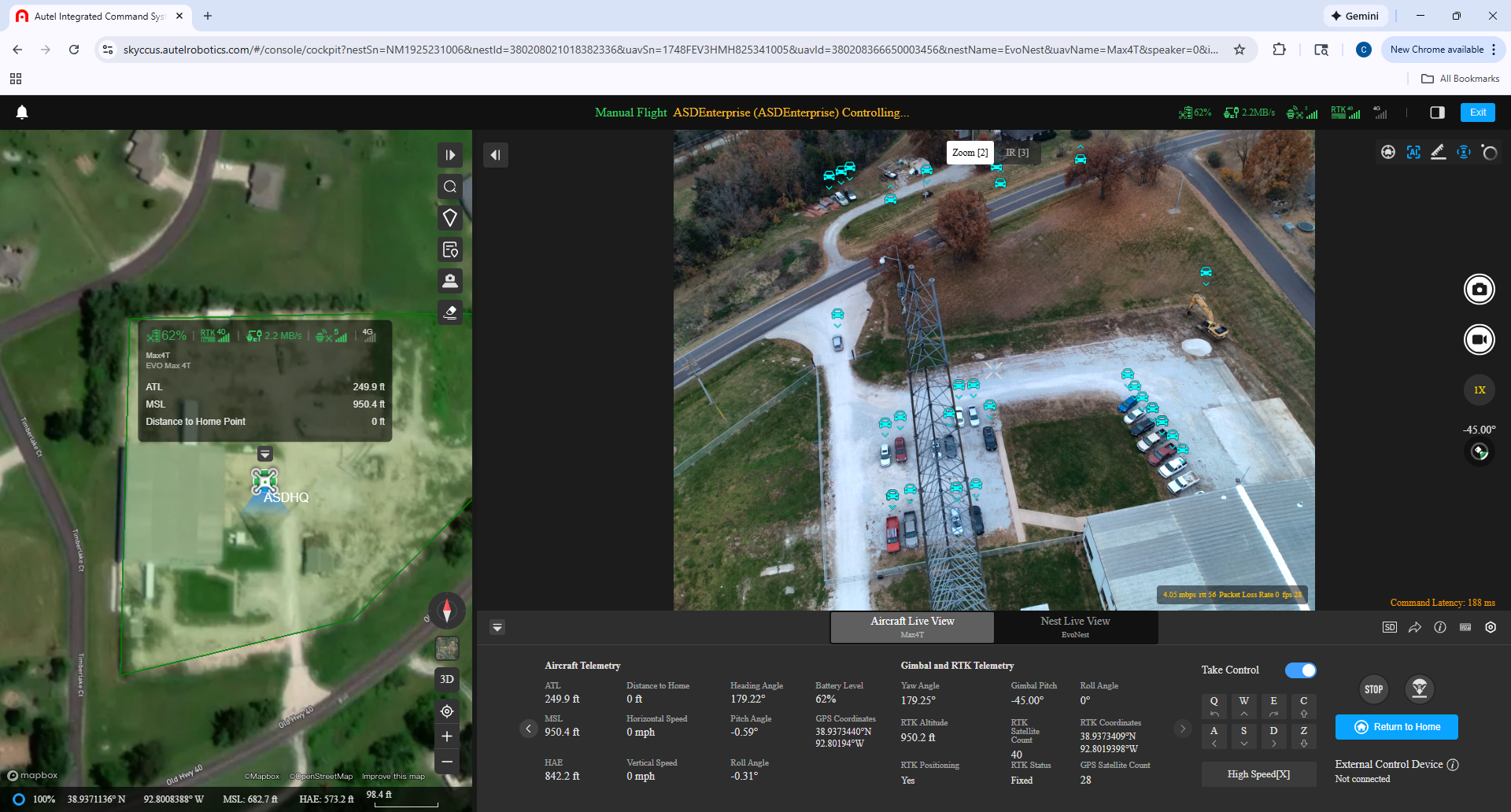Screen dimensions: 1511x812
Task: Take a photo with the camera shutter button
Action: coord(1479,290)
